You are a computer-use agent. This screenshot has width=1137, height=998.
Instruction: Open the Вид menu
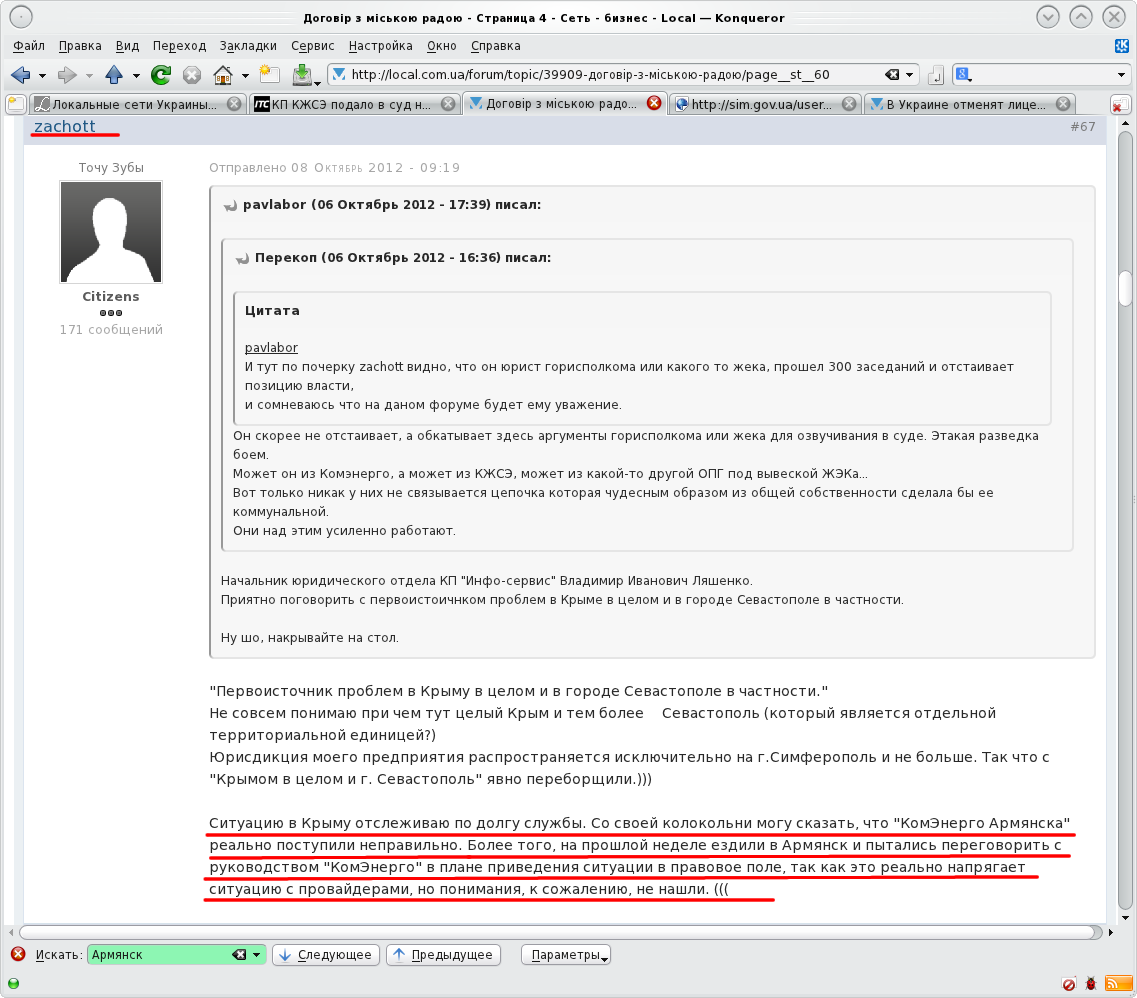[x=127, y=46]
